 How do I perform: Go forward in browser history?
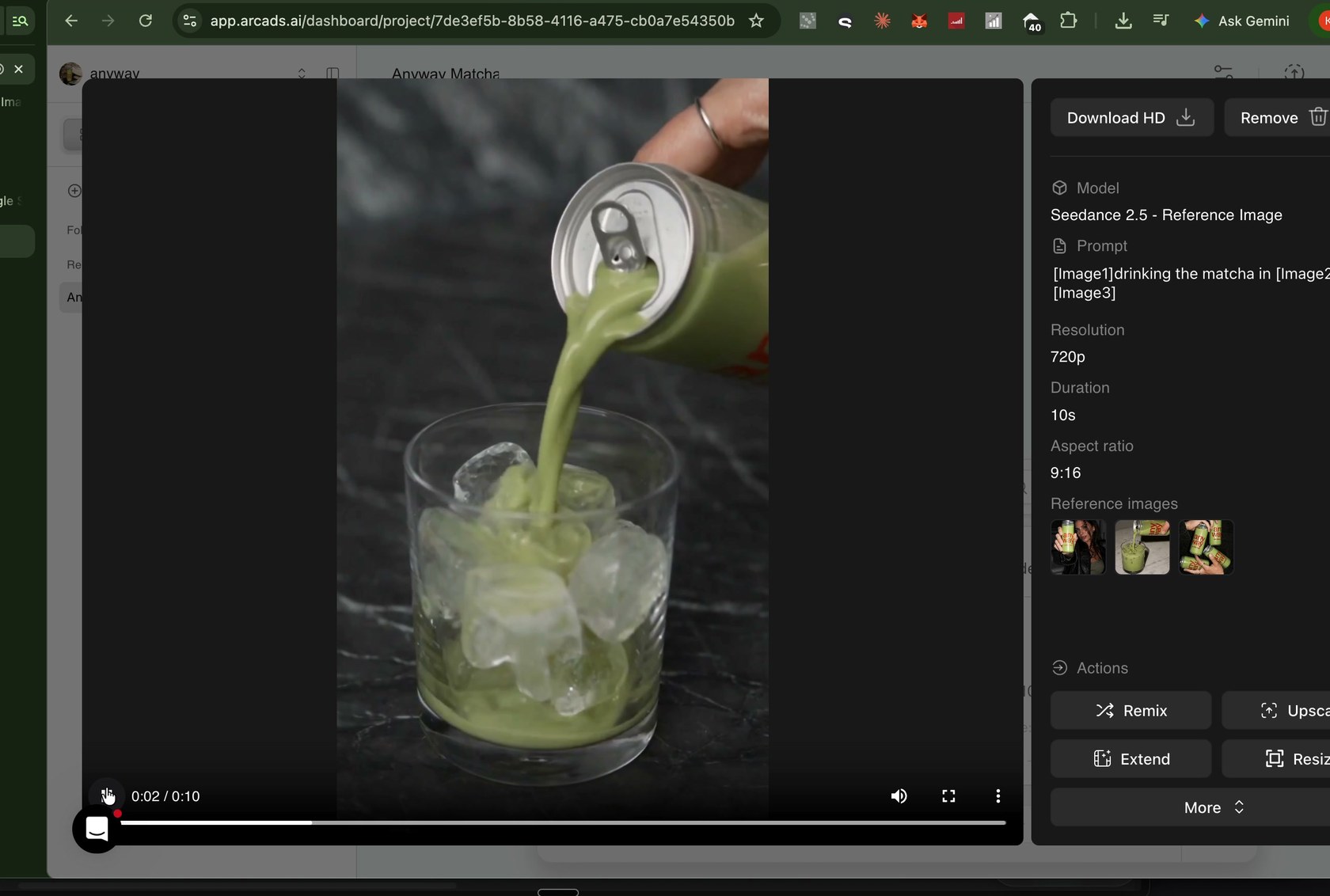tap(108, 21)
